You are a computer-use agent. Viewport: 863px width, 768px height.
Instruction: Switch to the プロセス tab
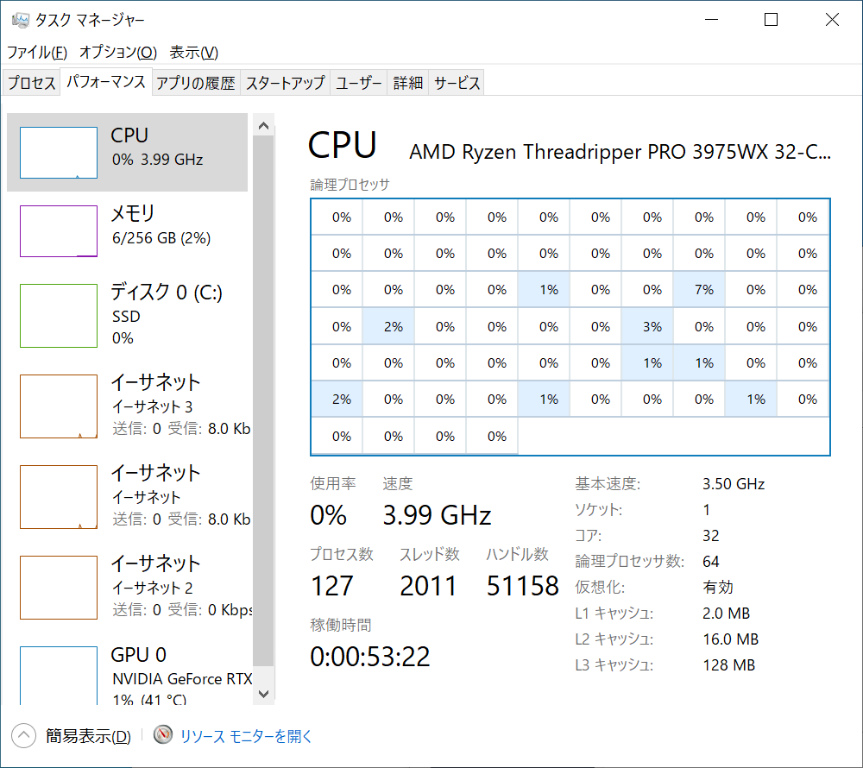(31, 83)
